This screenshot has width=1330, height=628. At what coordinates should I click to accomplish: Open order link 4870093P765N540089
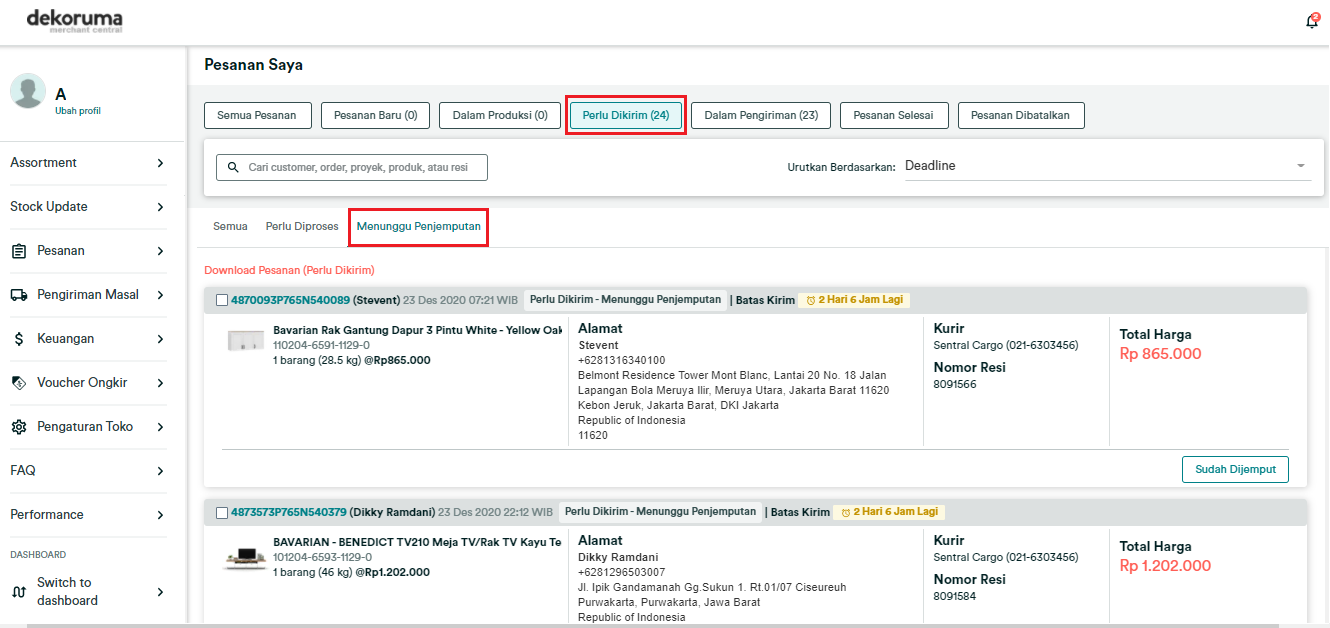pos(290,300)
